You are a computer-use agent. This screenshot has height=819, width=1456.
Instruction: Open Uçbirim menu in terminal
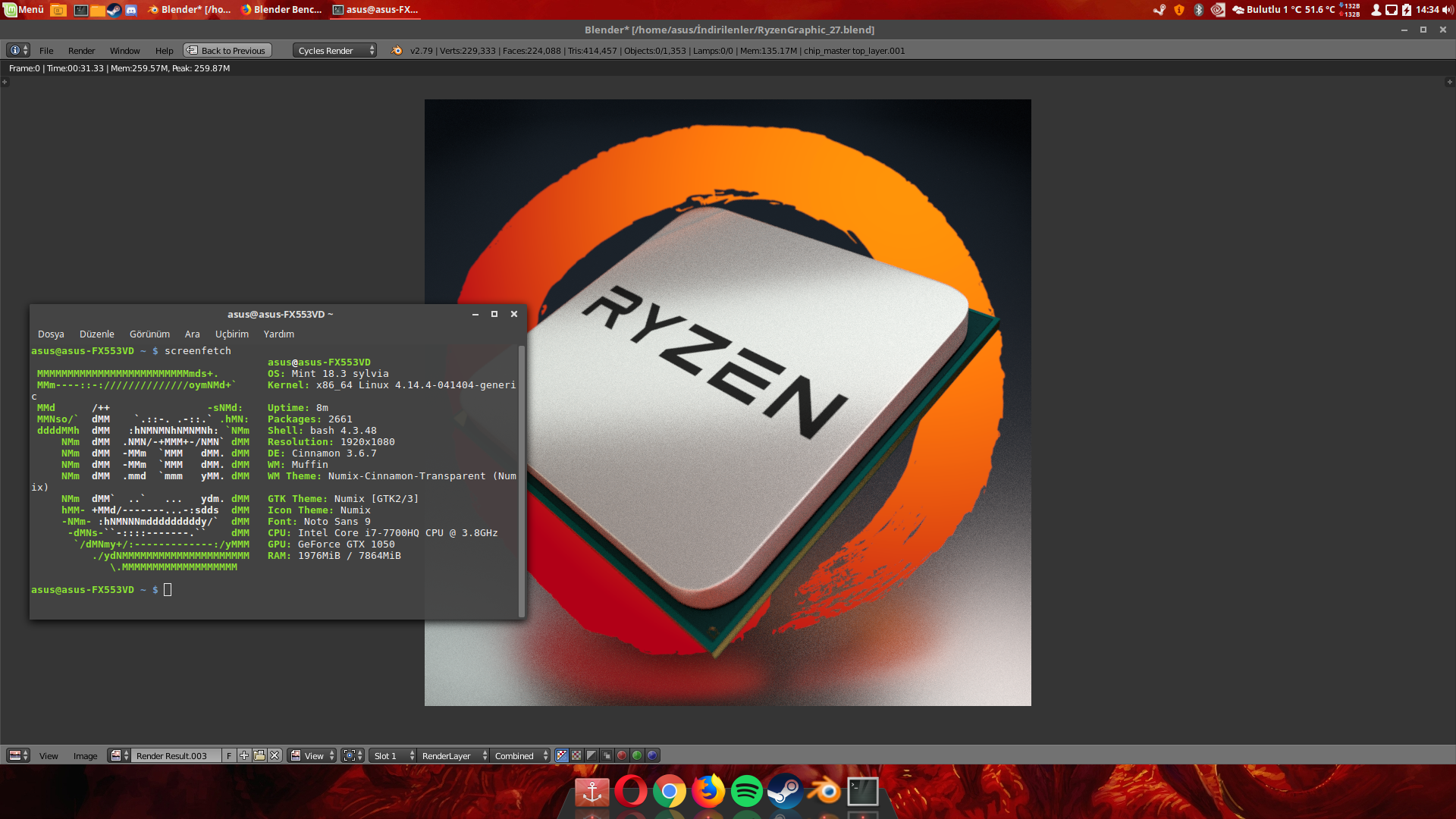coord(231,334)
